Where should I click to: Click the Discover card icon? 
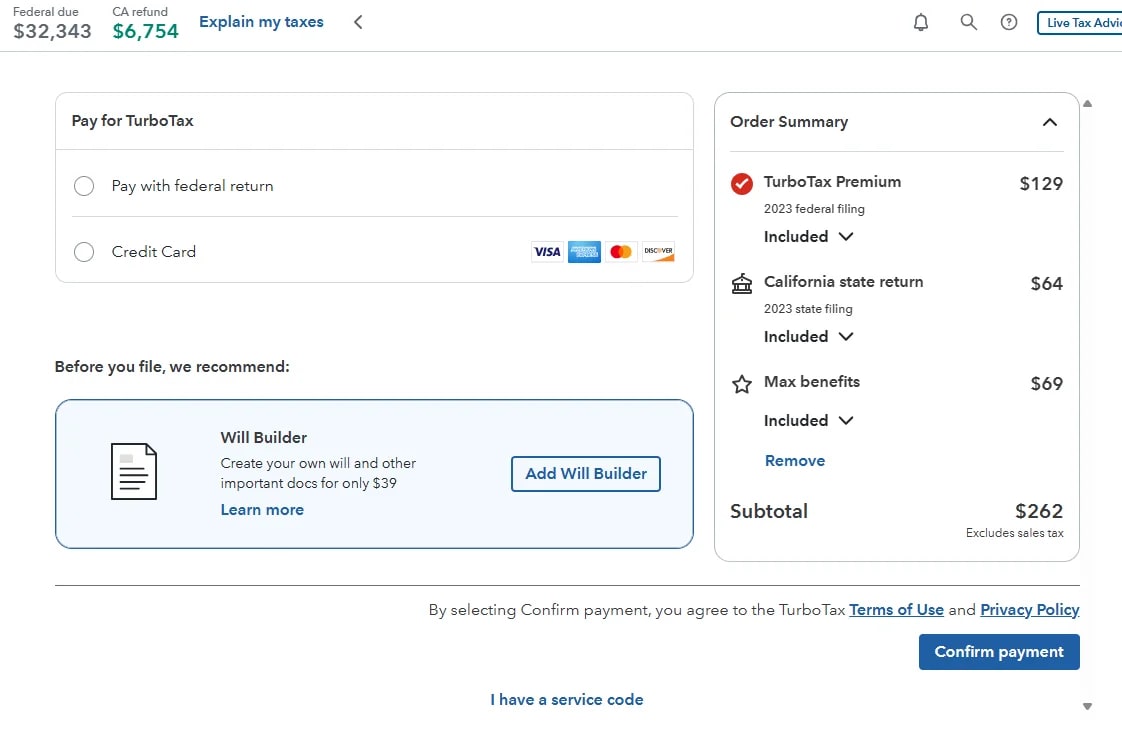(x=658, y=251)
